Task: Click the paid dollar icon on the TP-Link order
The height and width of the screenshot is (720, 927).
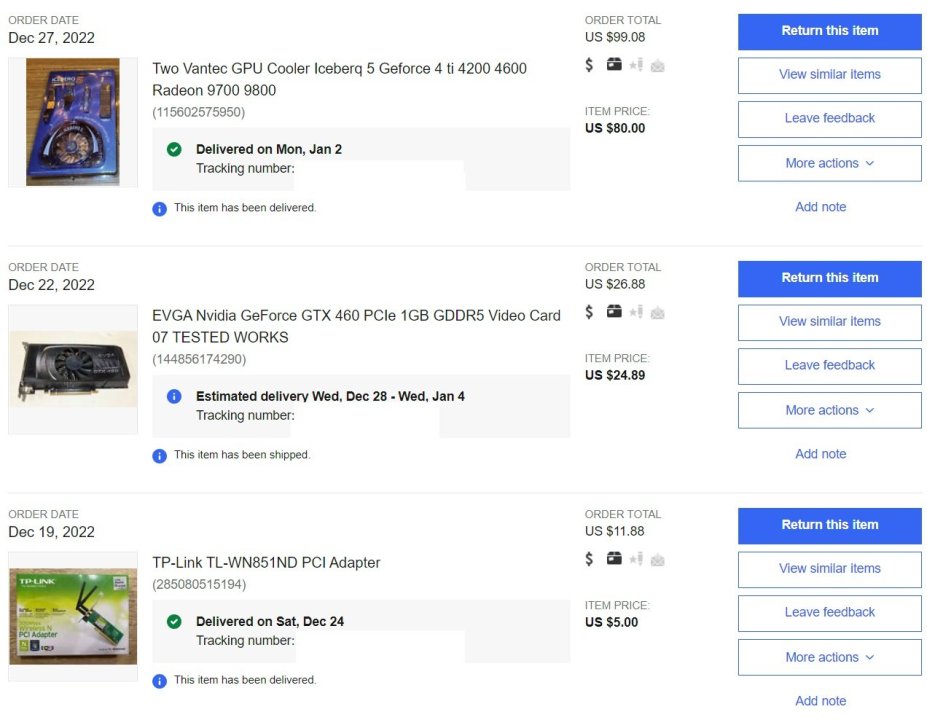Action: point(589,559)
